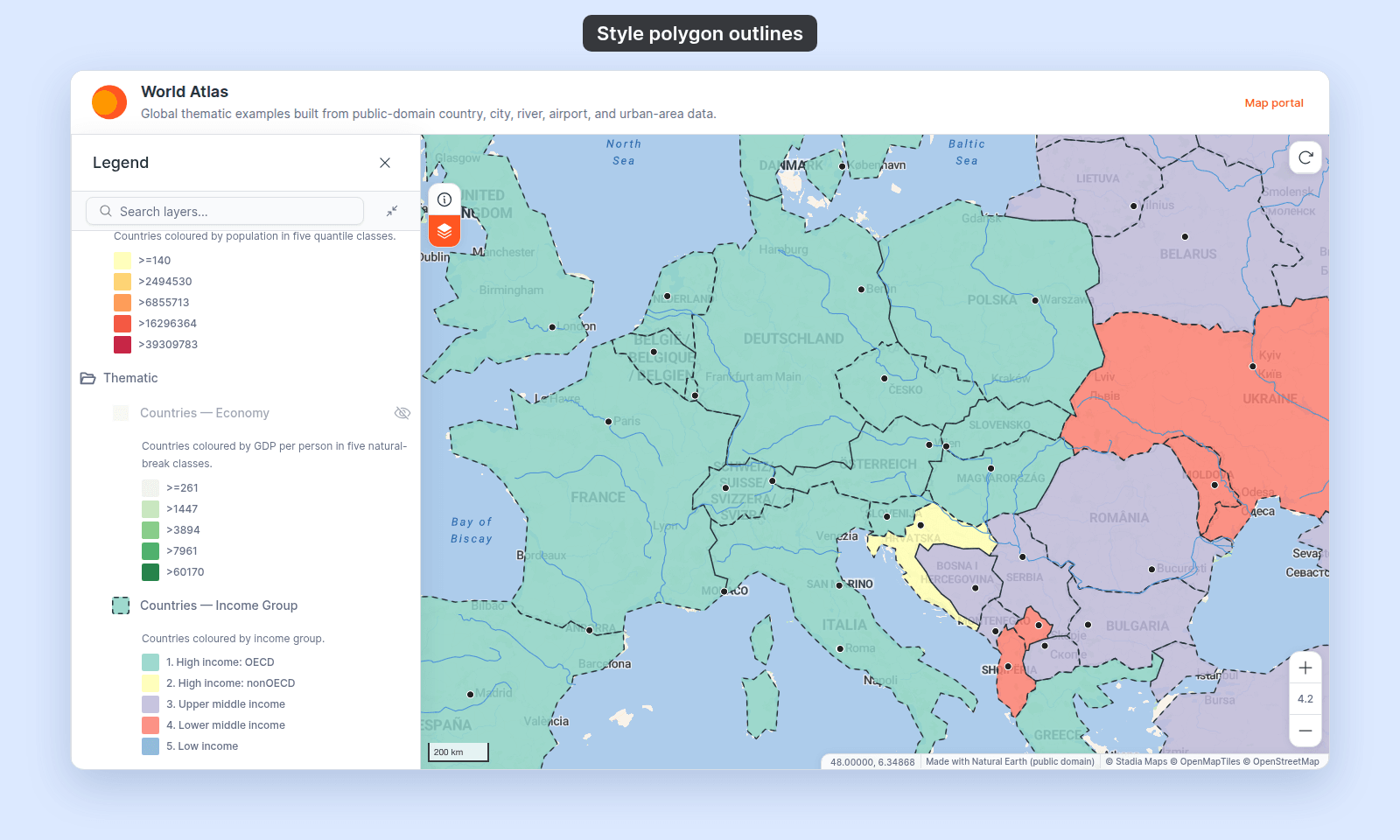The image size is (1400, 840).
Task: Click the Paris city dot on map
Action: coord(609,422)
